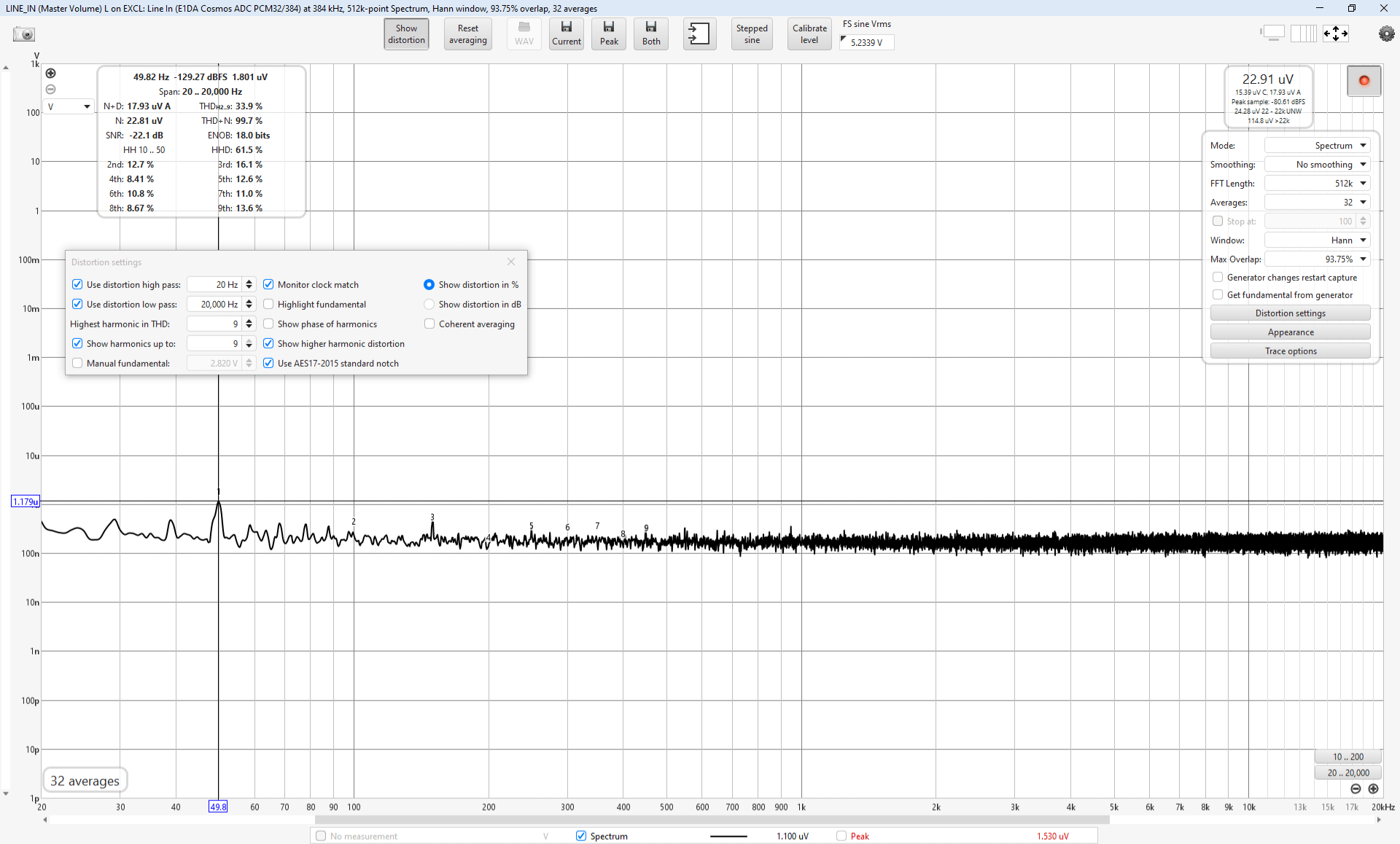The width and height of the screenshot is (1400, 844).
Task: Toggle Spectrum trace visibility checkbox
Action: tap(581, 836)
